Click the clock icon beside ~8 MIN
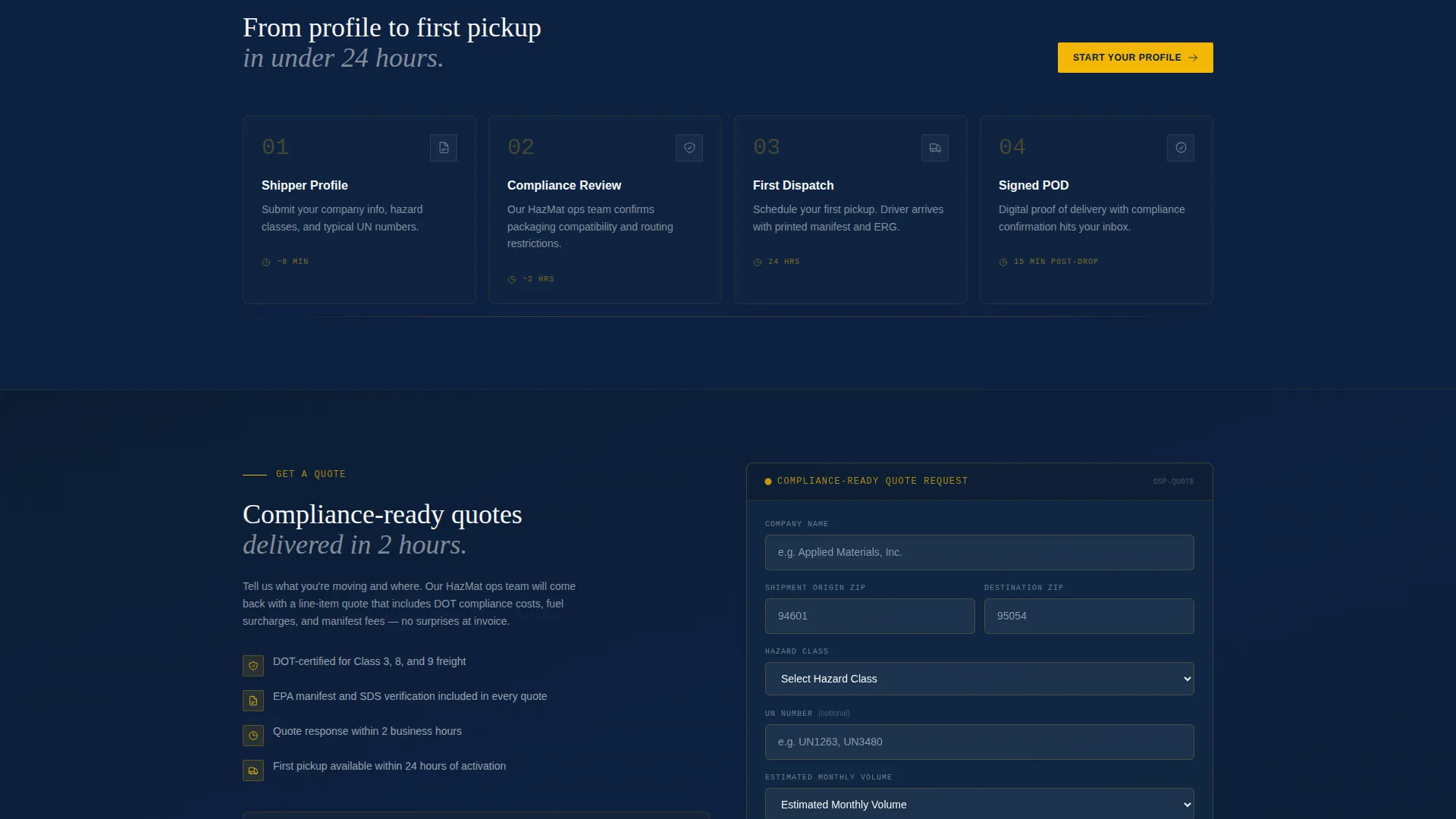 click(266, 262)
